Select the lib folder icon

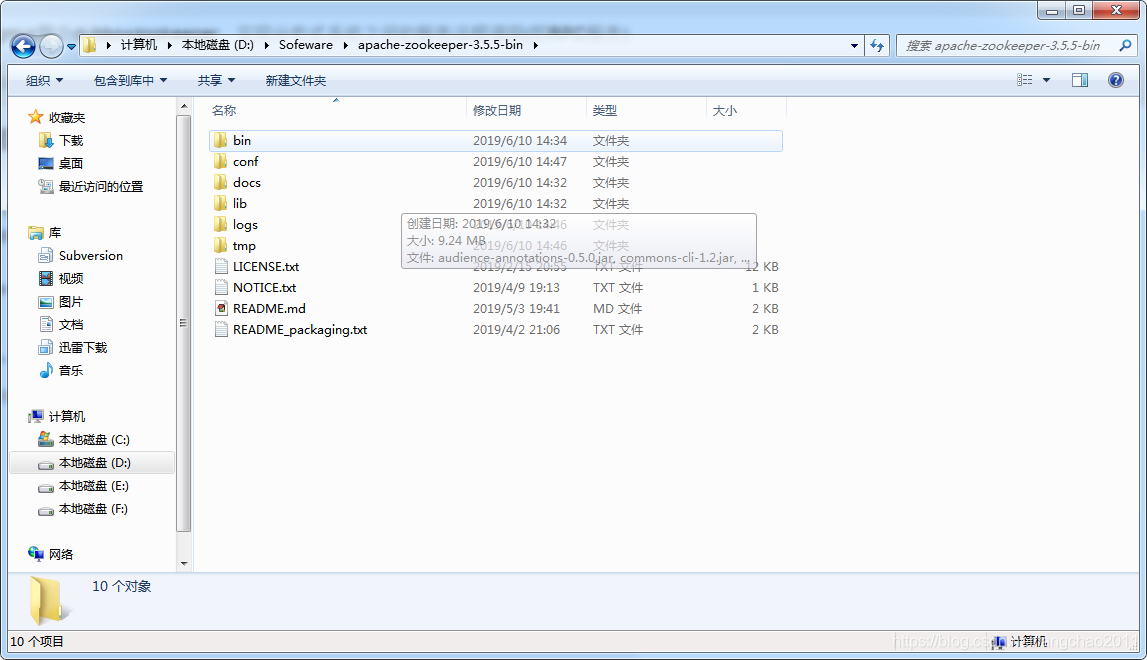(221, 203)
